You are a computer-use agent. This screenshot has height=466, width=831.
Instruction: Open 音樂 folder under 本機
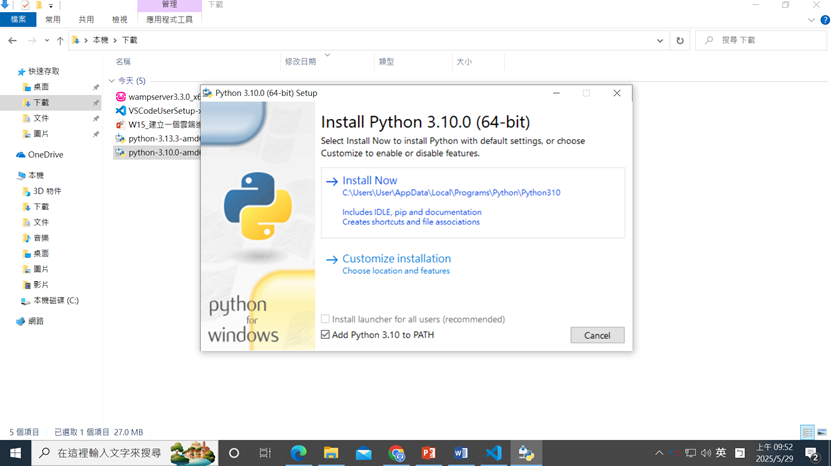click(41, 238)
